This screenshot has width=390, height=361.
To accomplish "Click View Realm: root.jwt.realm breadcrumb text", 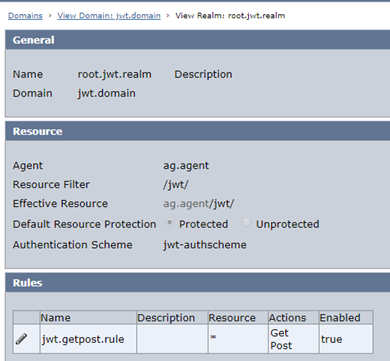I will point(230,16).
